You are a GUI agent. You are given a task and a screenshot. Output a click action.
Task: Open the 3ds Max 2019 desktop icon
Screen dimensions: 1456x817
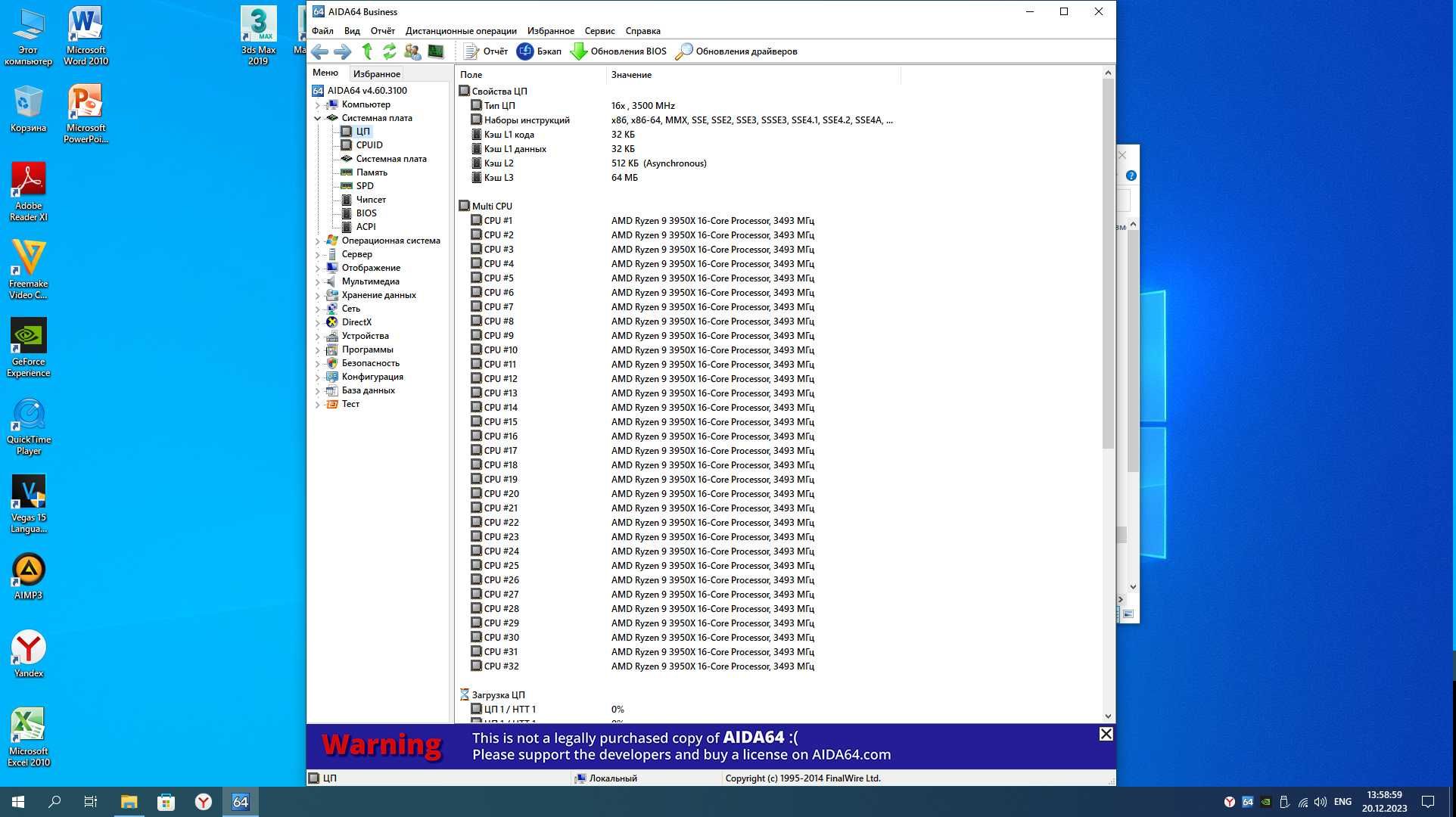point(258,36)
